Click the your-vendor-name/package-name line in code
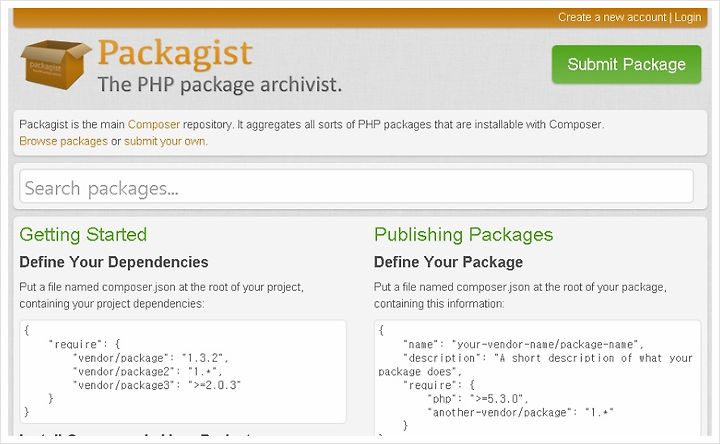Image resolution: width=720 pixels, height=444 pixels. pos(523,344)
